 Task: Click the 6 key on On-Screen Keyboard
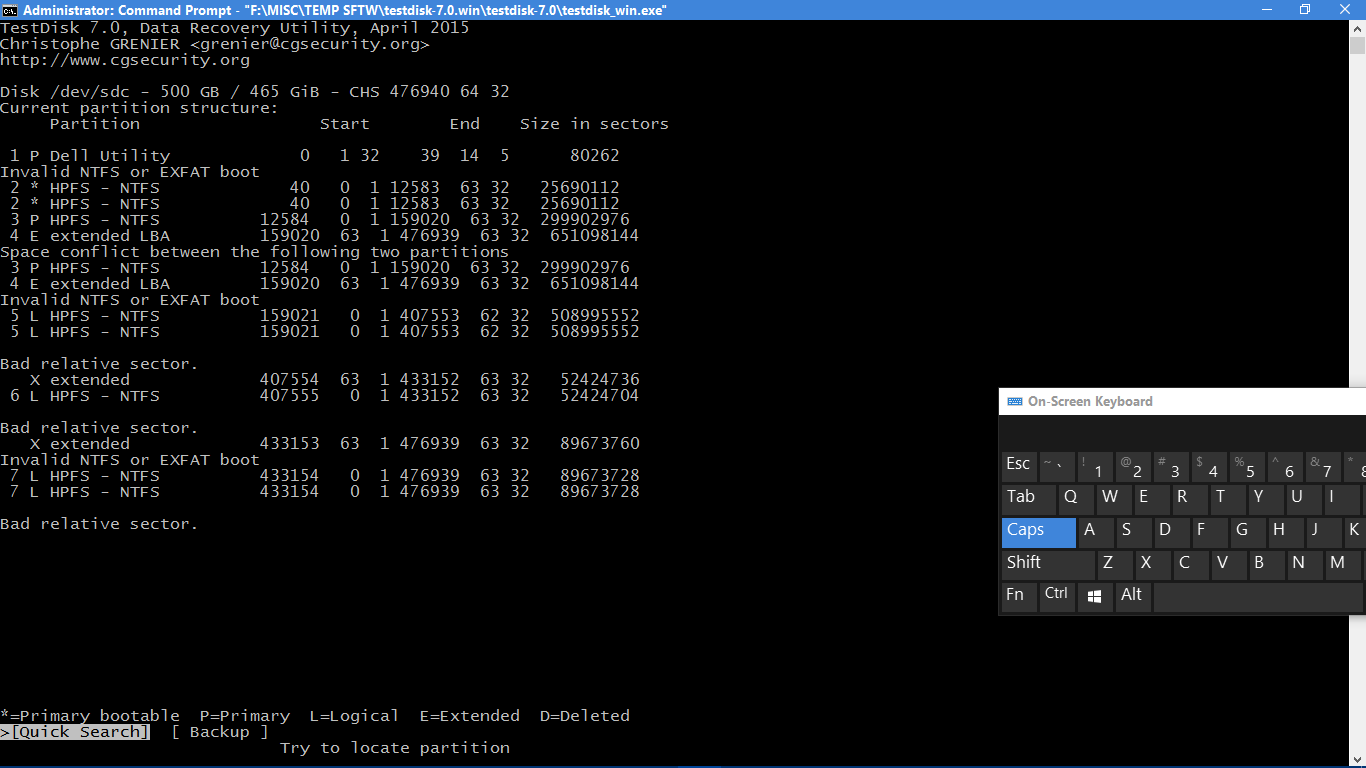click(1285, 467)
